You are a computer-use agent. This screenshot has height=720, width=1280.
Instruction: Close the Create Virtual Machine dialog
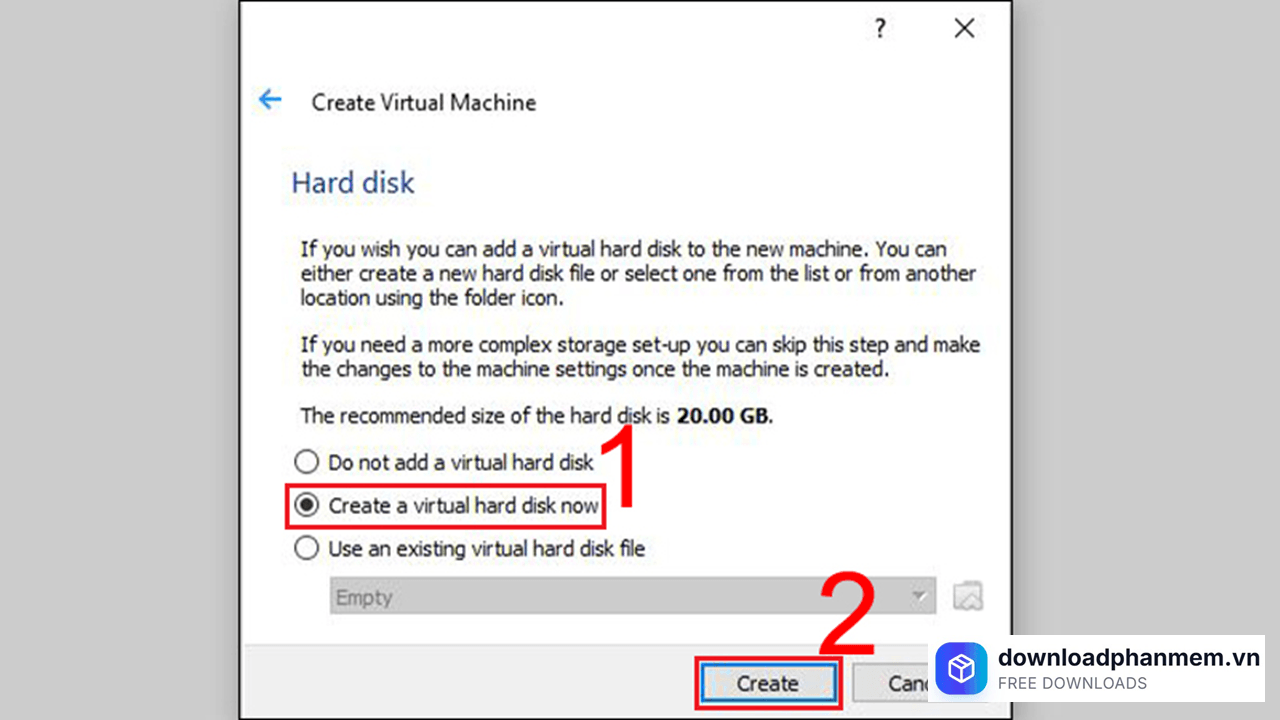[x=963, y=28]
